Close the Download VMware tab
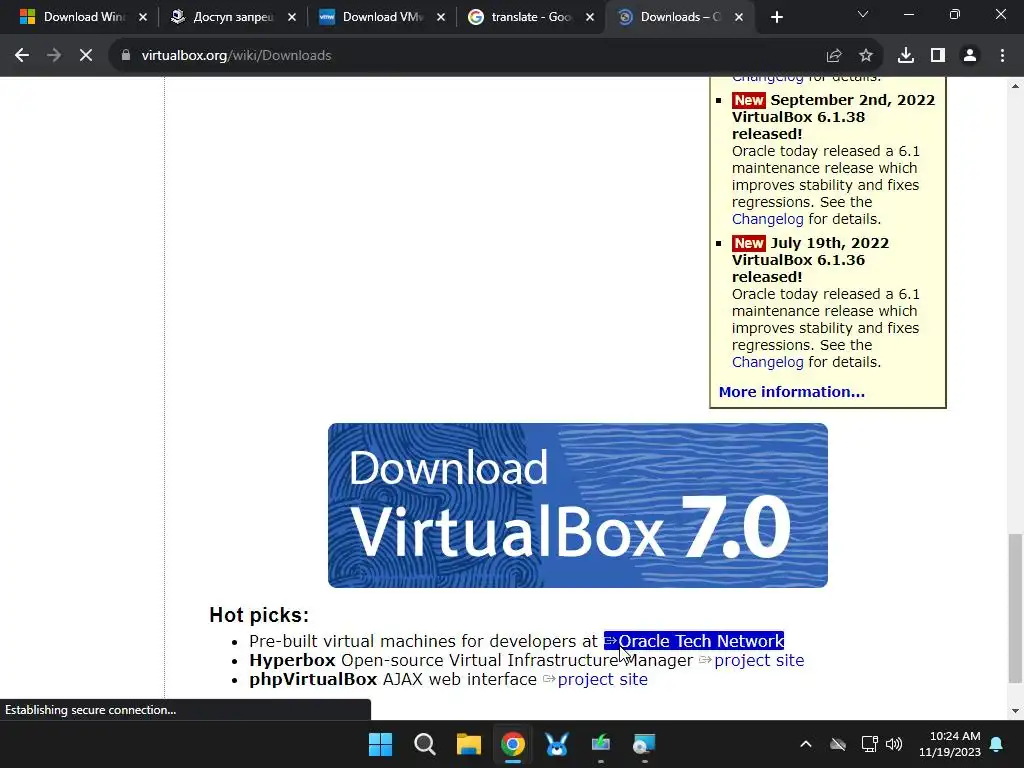The image size is (1024, 768). pos(441,17)
